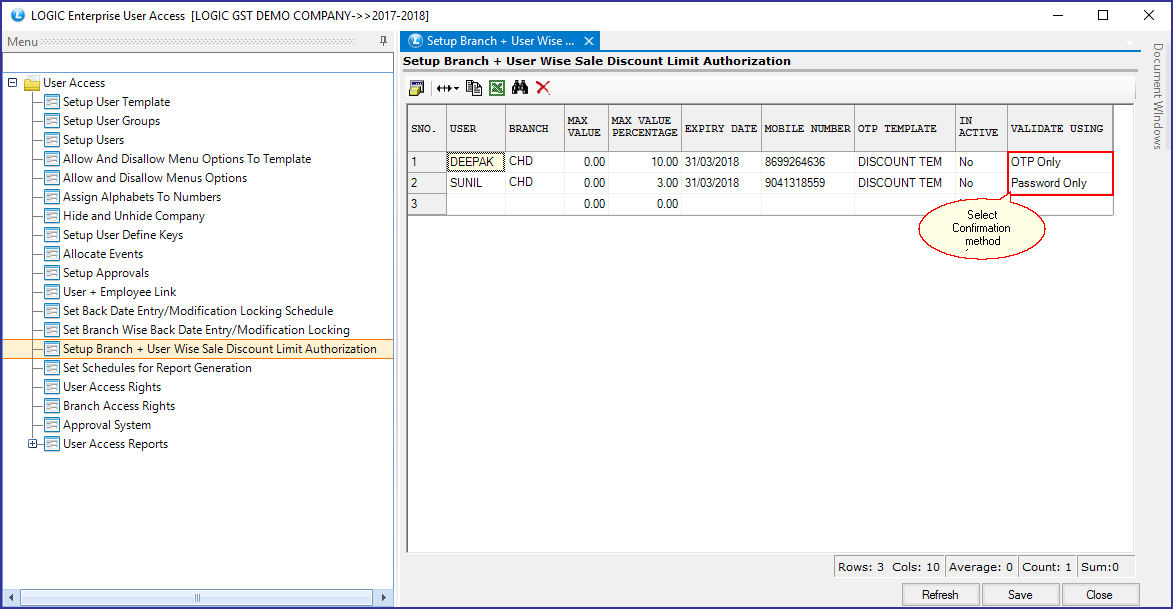Pin the Menu panel with the pushpin

(x=383, y=41)
